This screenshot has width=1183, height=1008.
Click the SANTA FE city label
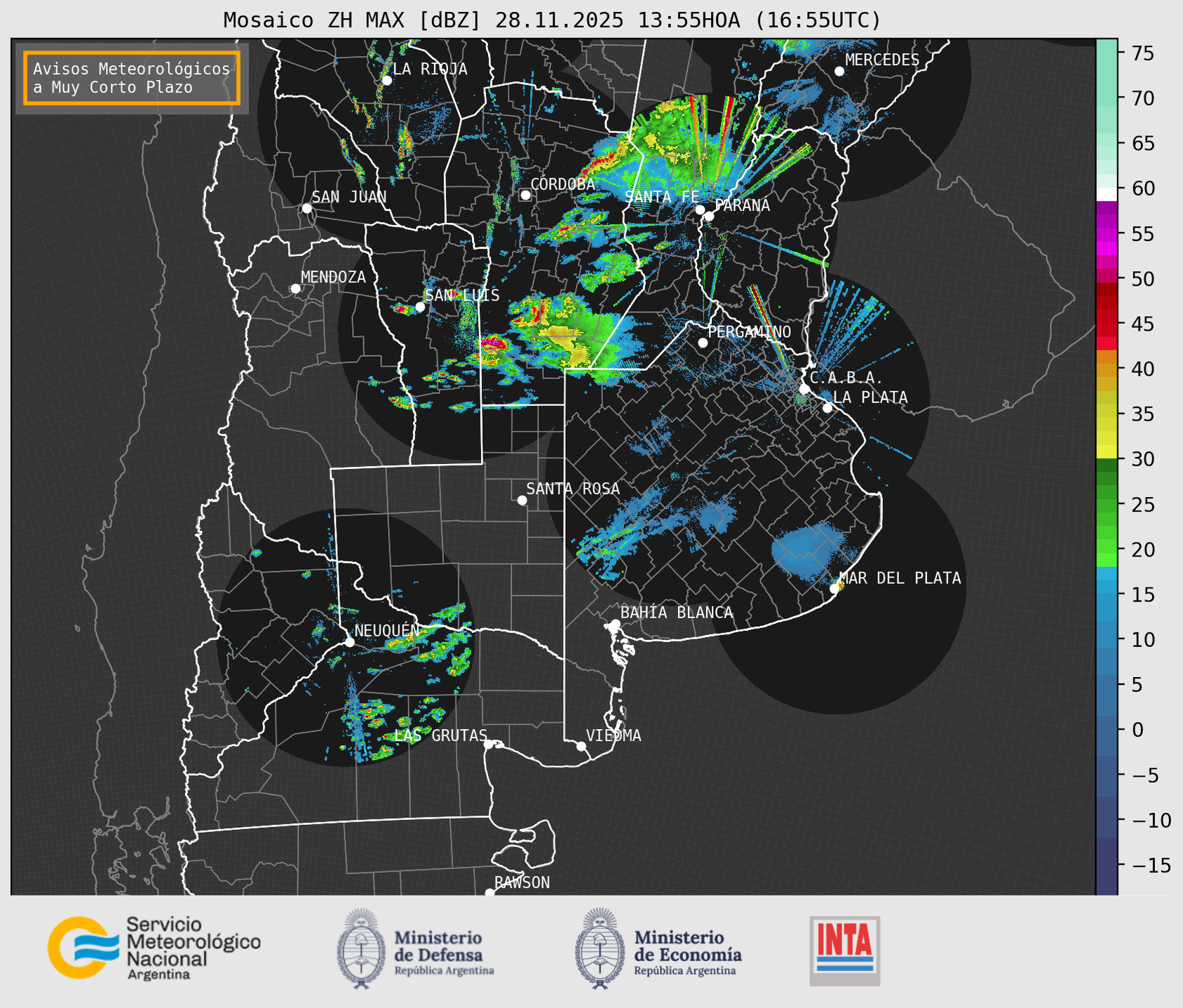point(662,197)
